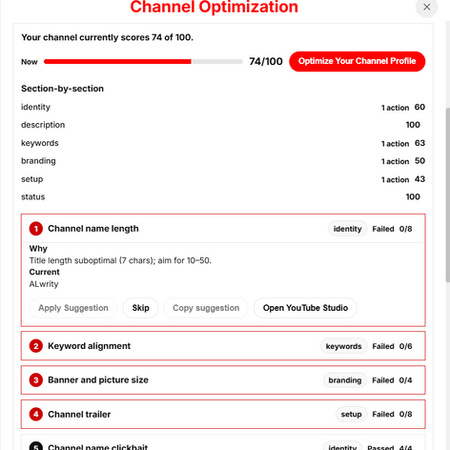Click the number 2 badge icon

36,346
